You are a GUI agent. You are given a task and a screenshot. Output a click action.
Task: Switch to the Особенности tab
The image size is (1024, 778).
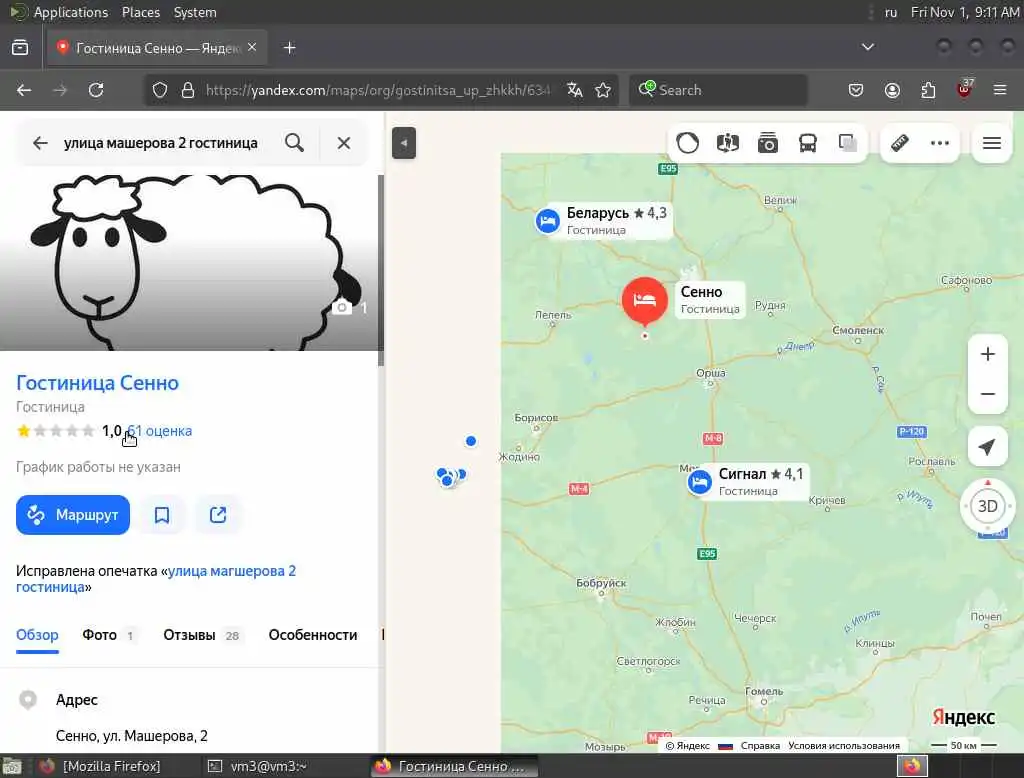pyautogui.click(x=313, y=635)
